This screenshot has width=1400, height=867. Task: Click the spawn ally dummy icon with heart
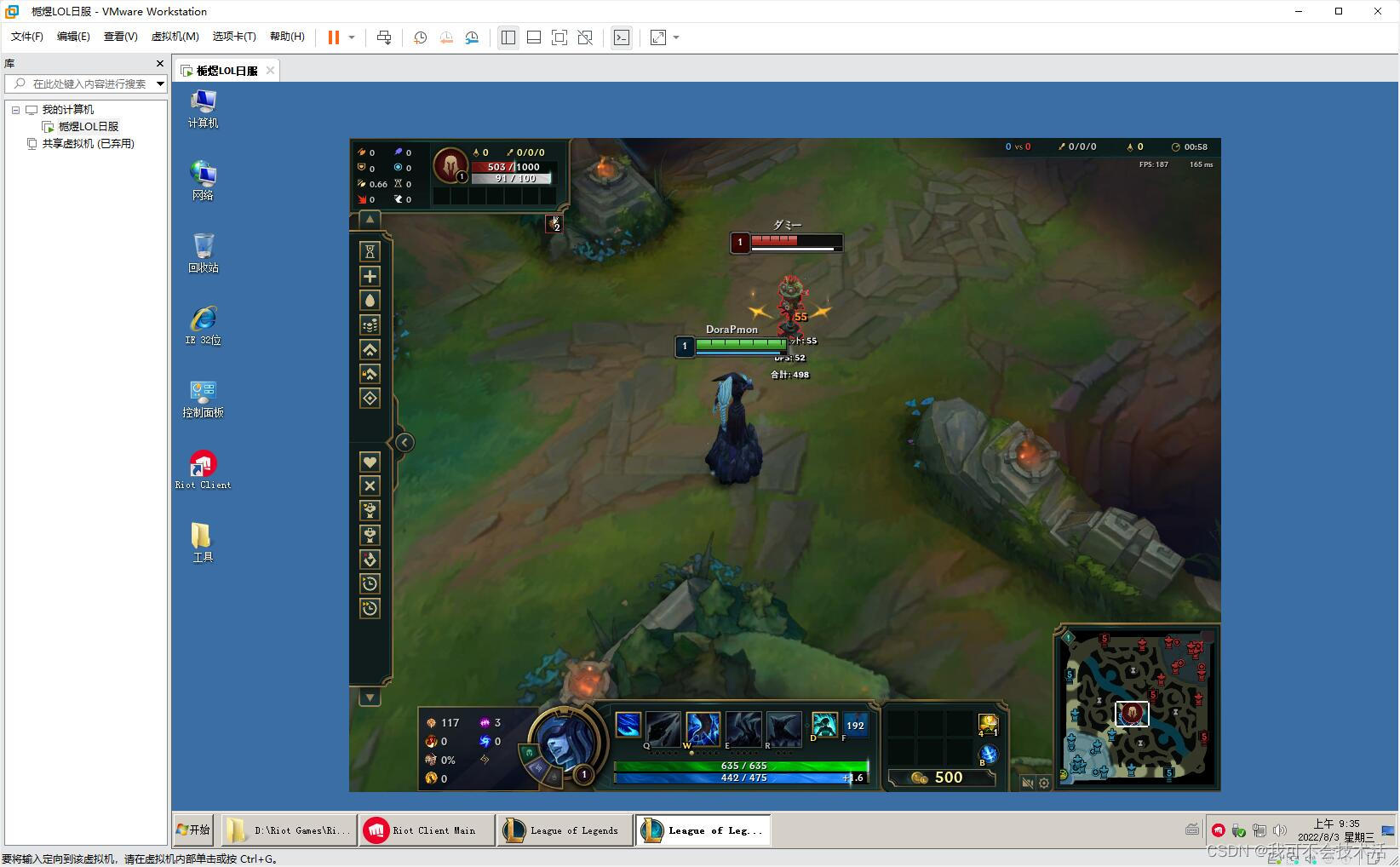[370, 510]
